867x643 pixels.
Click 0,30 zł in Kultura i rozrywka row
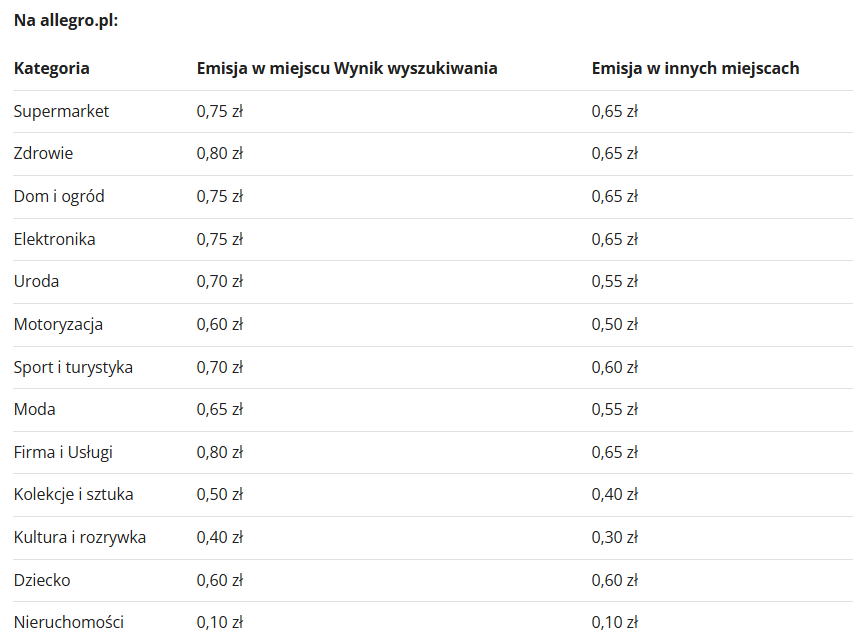click(614, 537)
